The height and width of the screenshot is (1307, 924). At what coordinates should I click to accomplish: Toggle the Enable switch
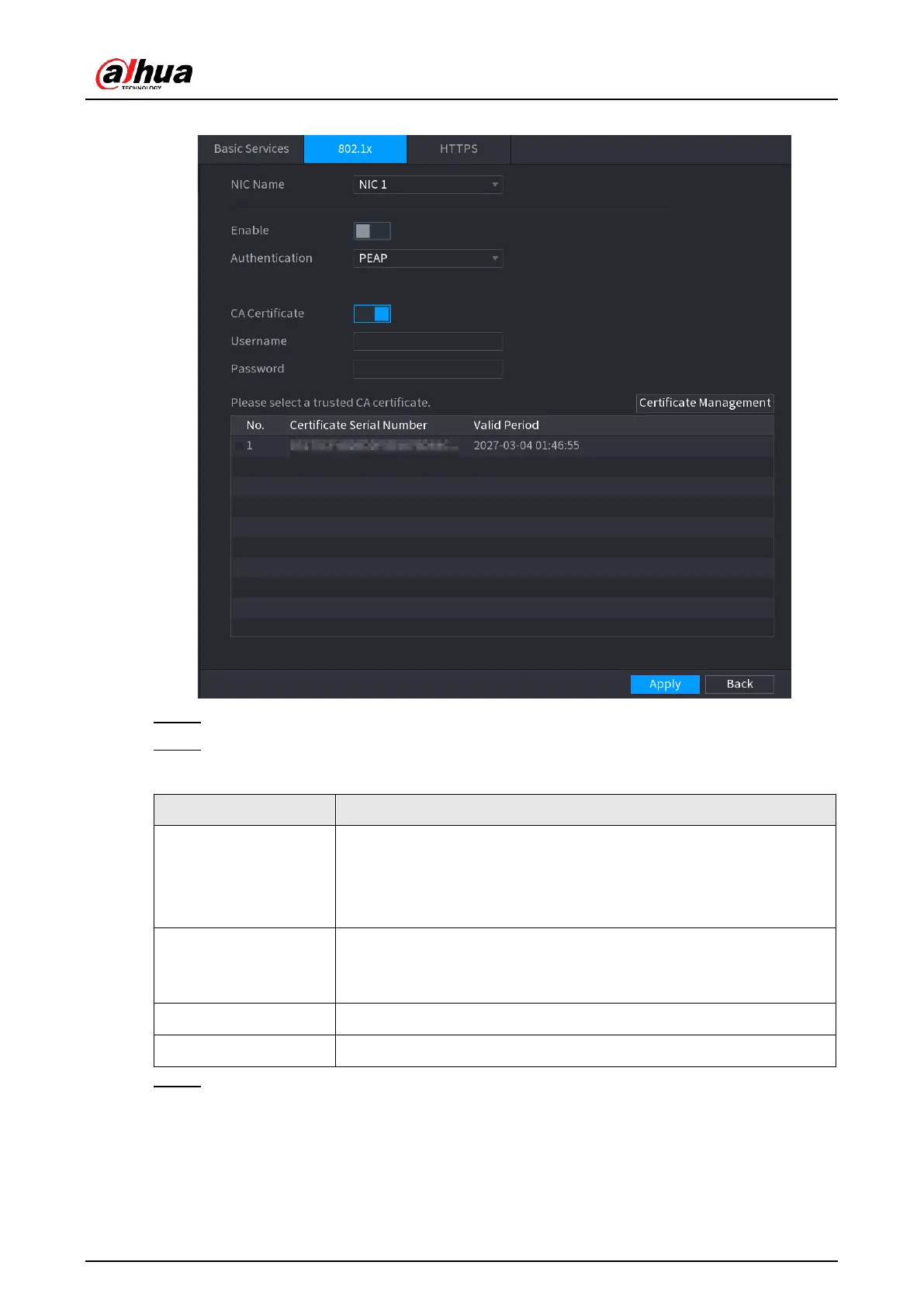click(x=372, y=231)
